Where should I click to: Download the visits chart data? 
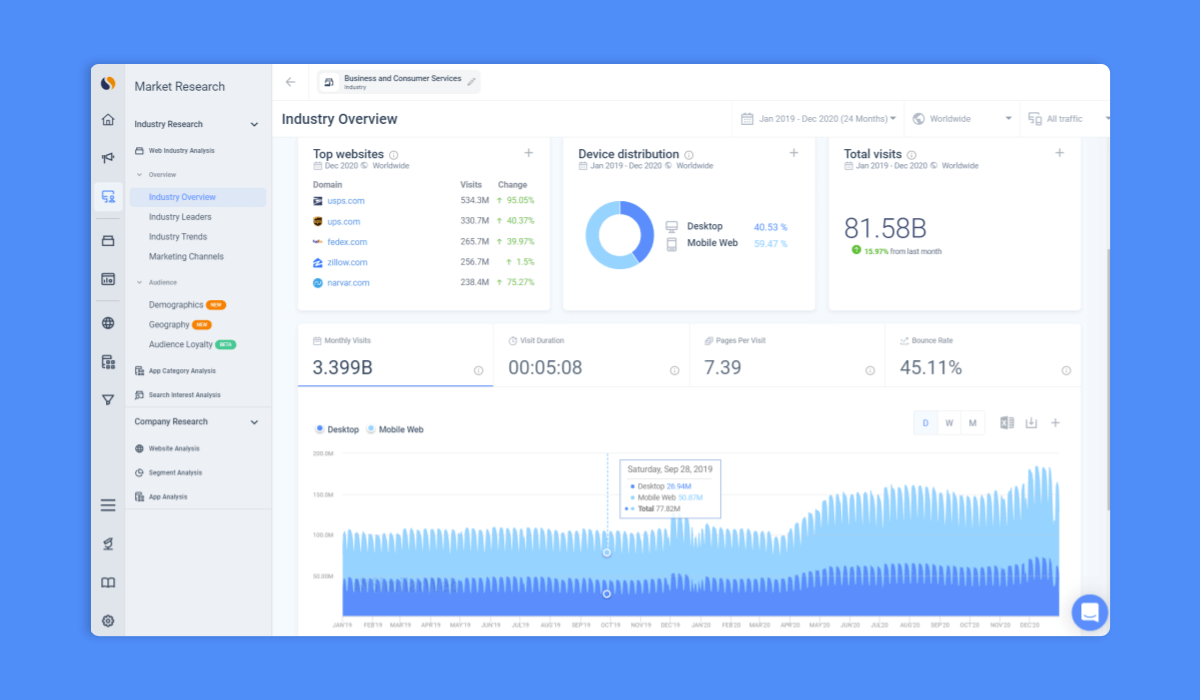click(x=1030, y=423)
